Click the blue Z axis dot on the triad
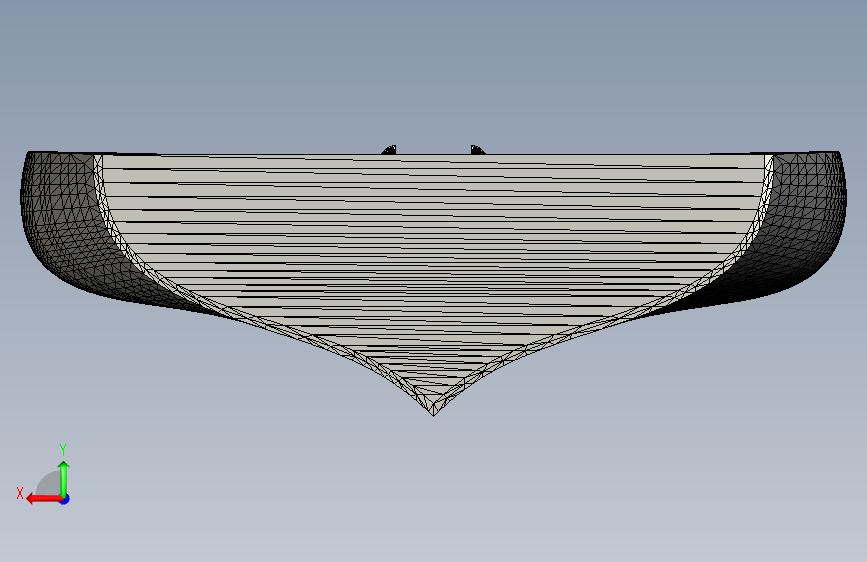Screen dimensions: 867x562 65,499
